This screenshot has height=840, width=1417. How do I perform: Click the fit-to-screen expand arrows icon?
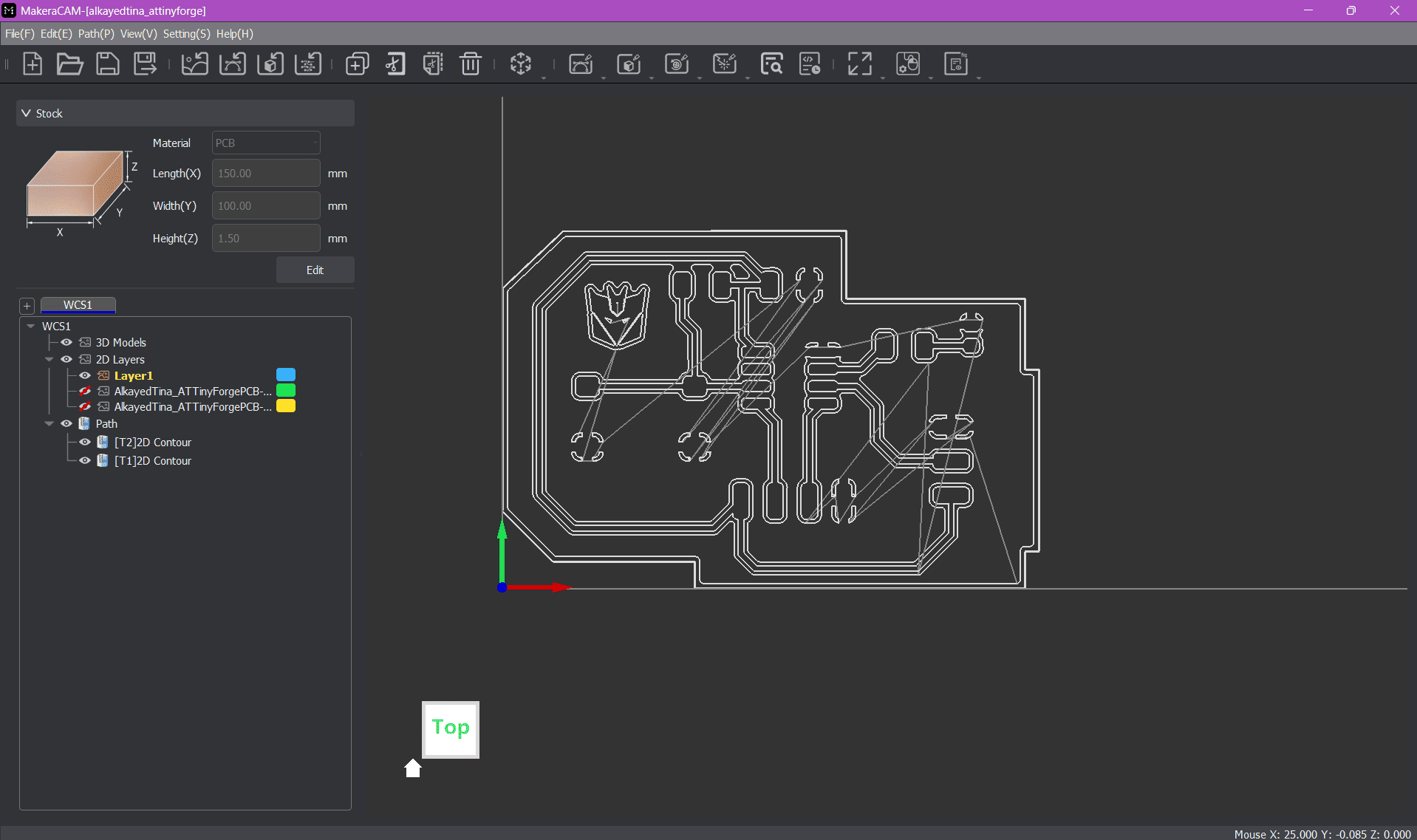(859, 64)
